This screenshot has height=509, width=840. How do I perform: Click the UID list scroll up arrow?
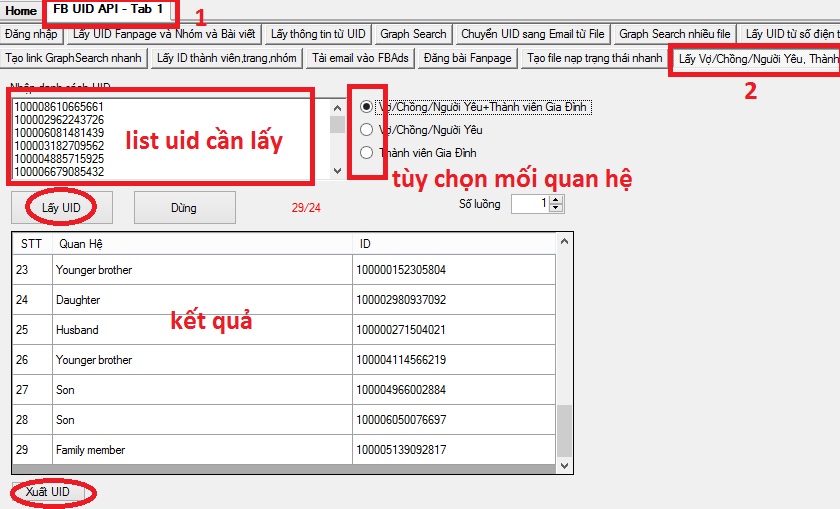point(338,108)
